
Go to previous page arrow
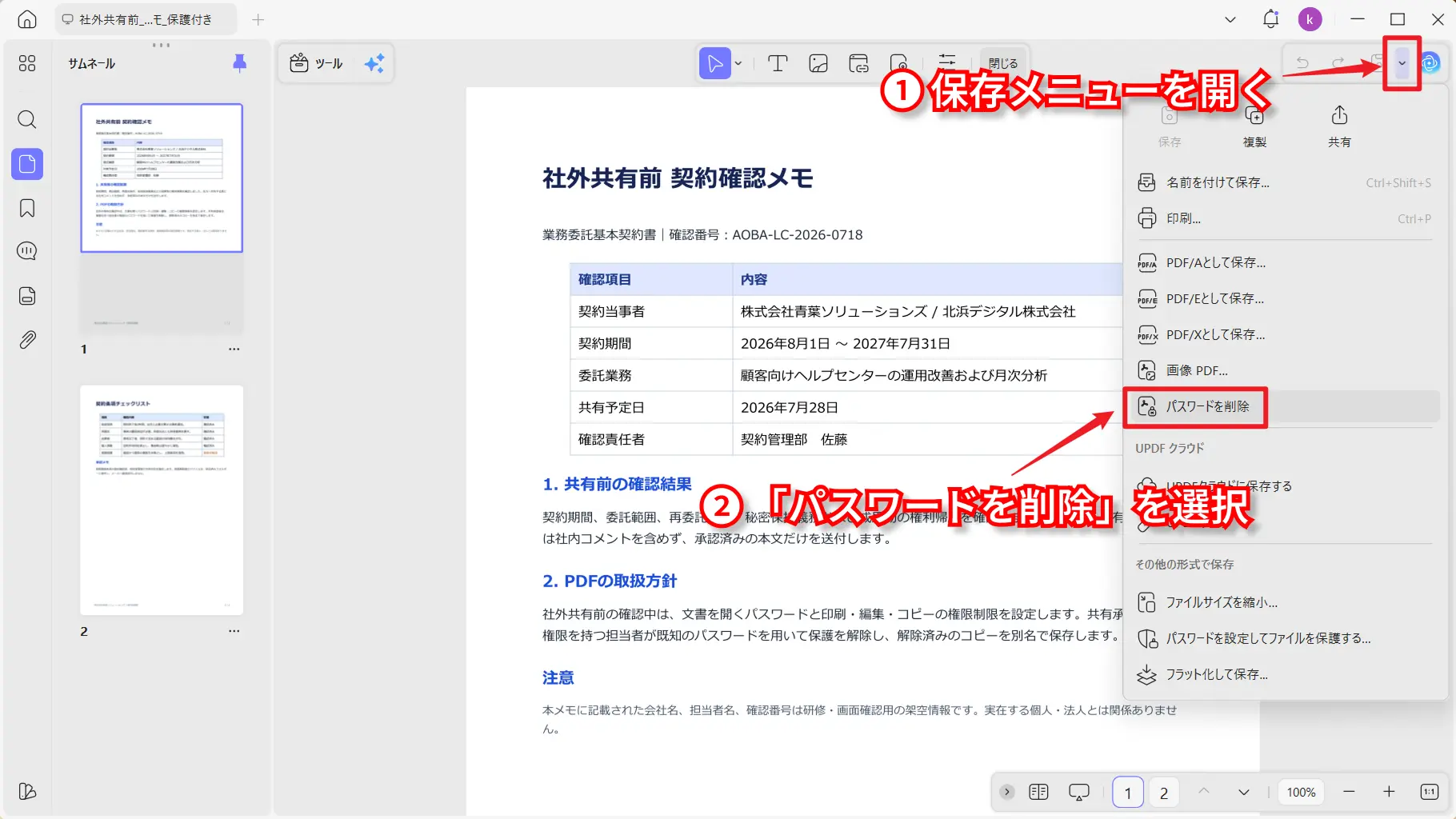[1203, 792]
